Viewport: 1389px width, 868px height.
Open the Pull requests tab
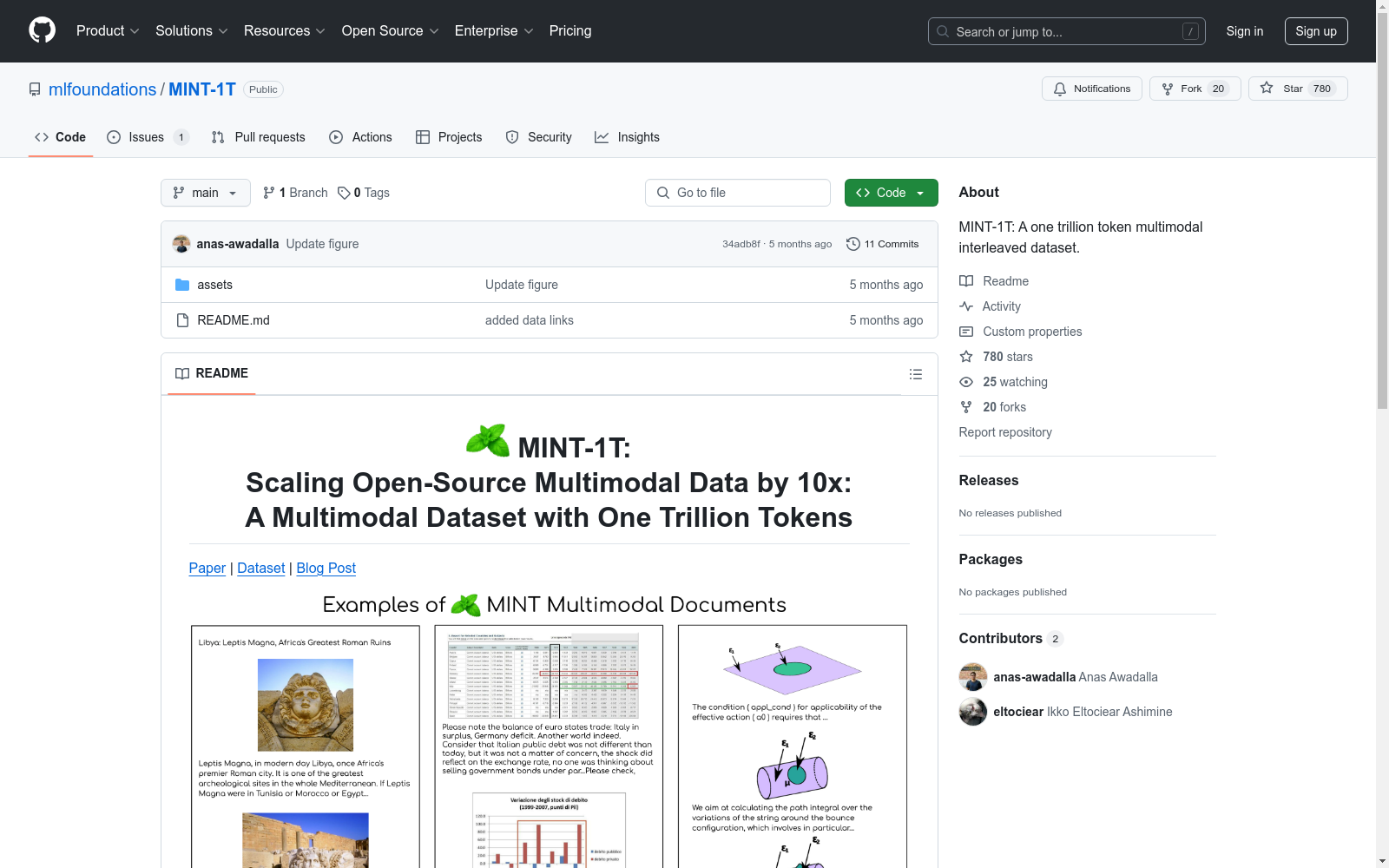[259, 137]
